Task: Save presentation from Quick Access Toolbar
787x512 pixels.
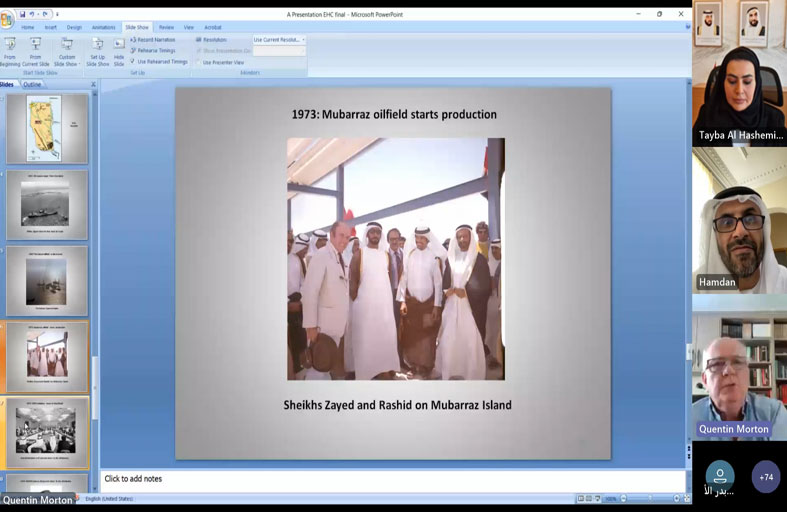Action: [x=22, y=14]
